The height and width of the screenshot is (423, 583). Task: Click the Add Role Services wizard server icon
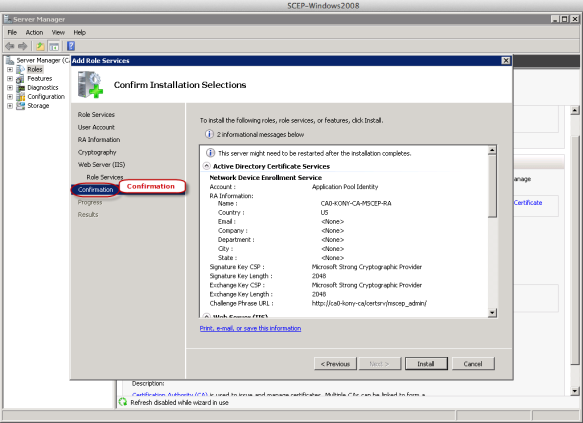click(x=90, y=85)
